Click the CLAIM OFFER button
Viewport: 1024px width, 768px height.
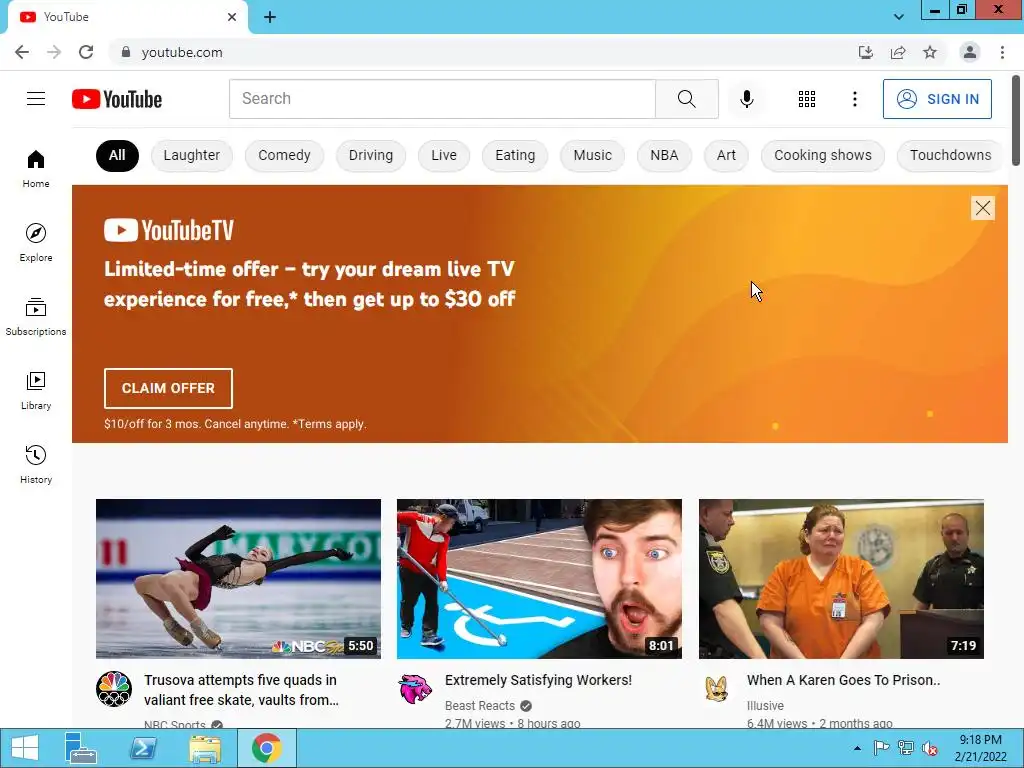pyautogui.click(x=168, y=389)
